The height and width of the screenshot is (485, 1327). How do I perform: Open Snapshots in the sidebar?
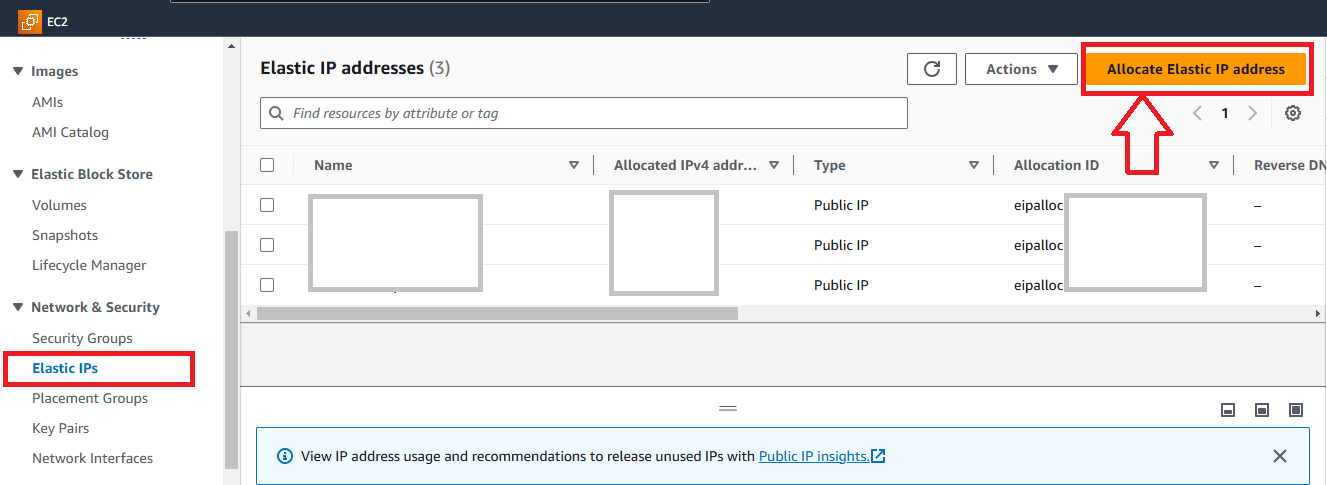tap(65, 235)
